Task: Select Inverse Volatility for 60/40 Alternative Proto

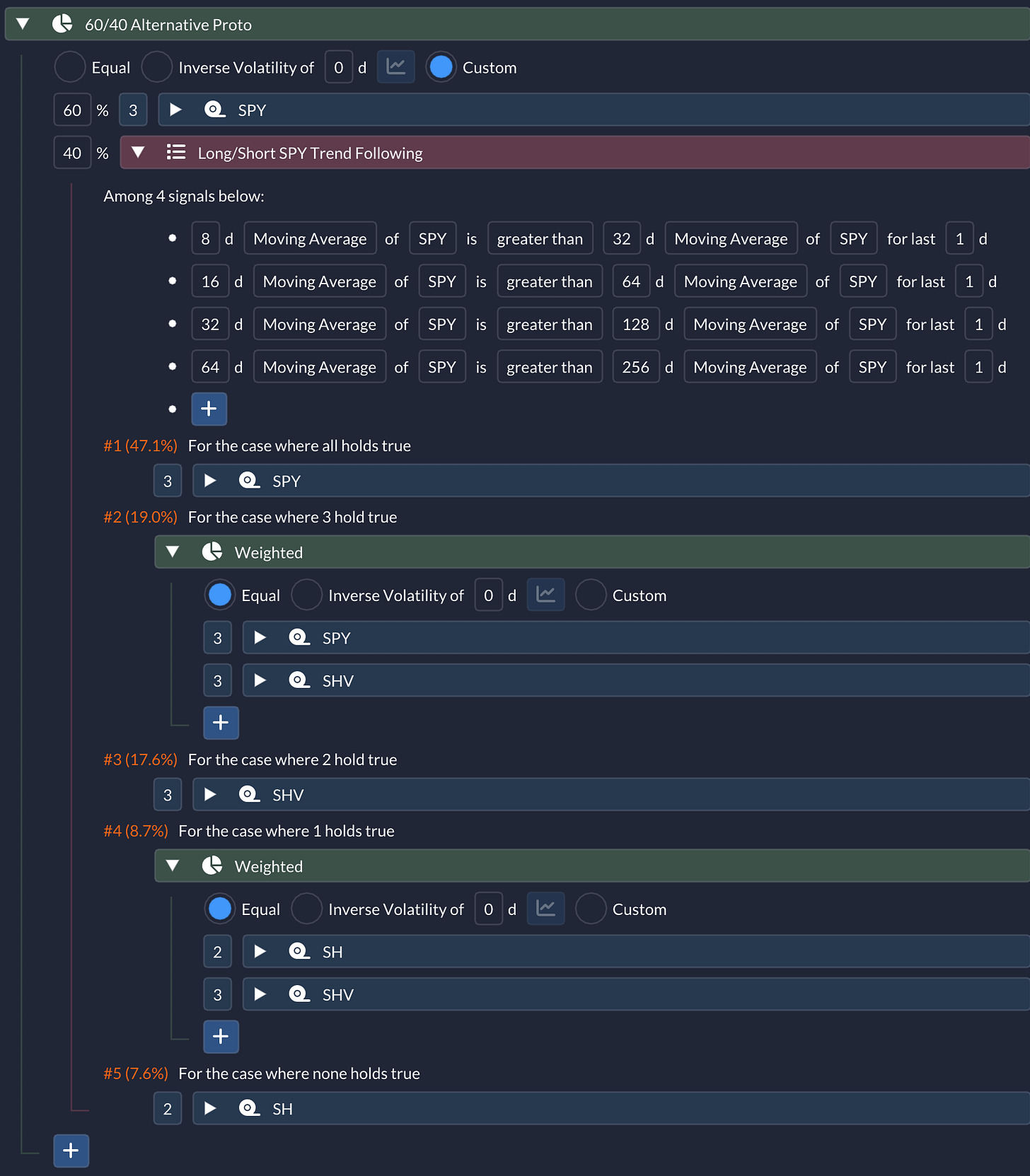Action: click(157, 67)
